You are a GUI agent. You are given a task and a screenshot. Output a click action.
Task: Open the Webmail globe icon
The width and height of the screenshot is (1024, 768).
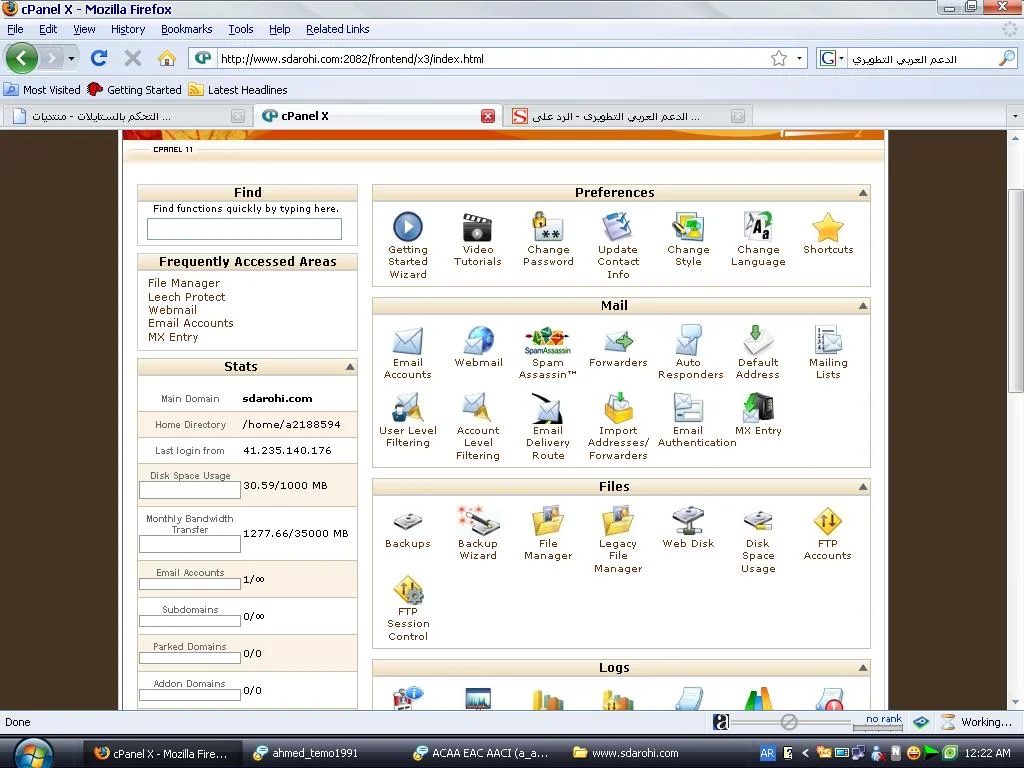[x=478, y=340]
